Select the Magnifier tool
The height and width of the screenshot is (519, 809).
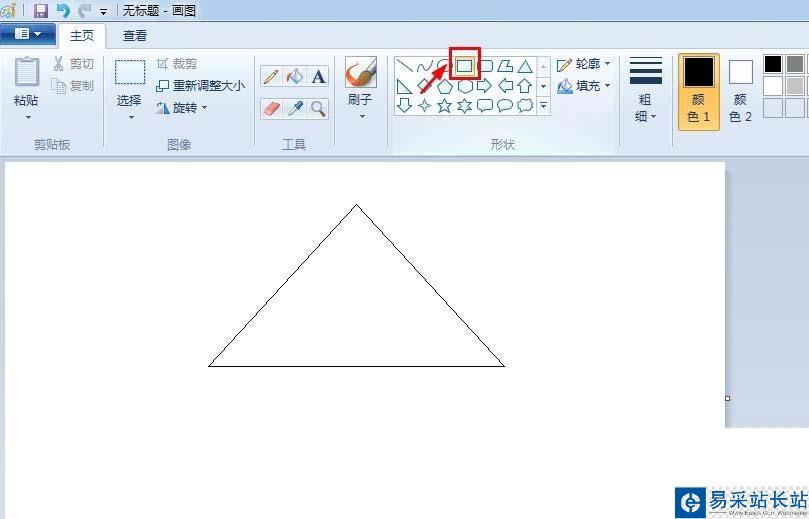[x=318, y=108]
